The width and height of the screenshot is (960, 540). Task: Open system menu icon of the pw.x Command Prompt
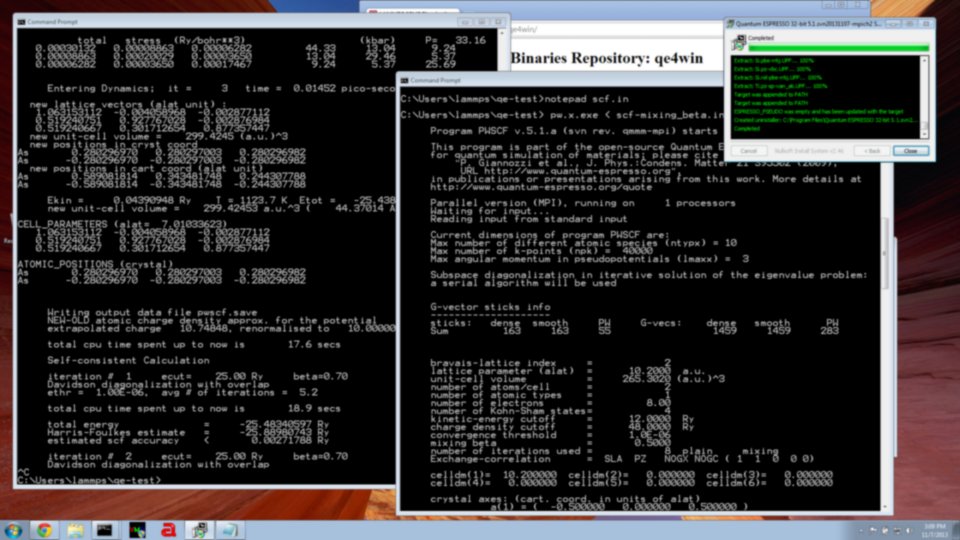(404, 80)
